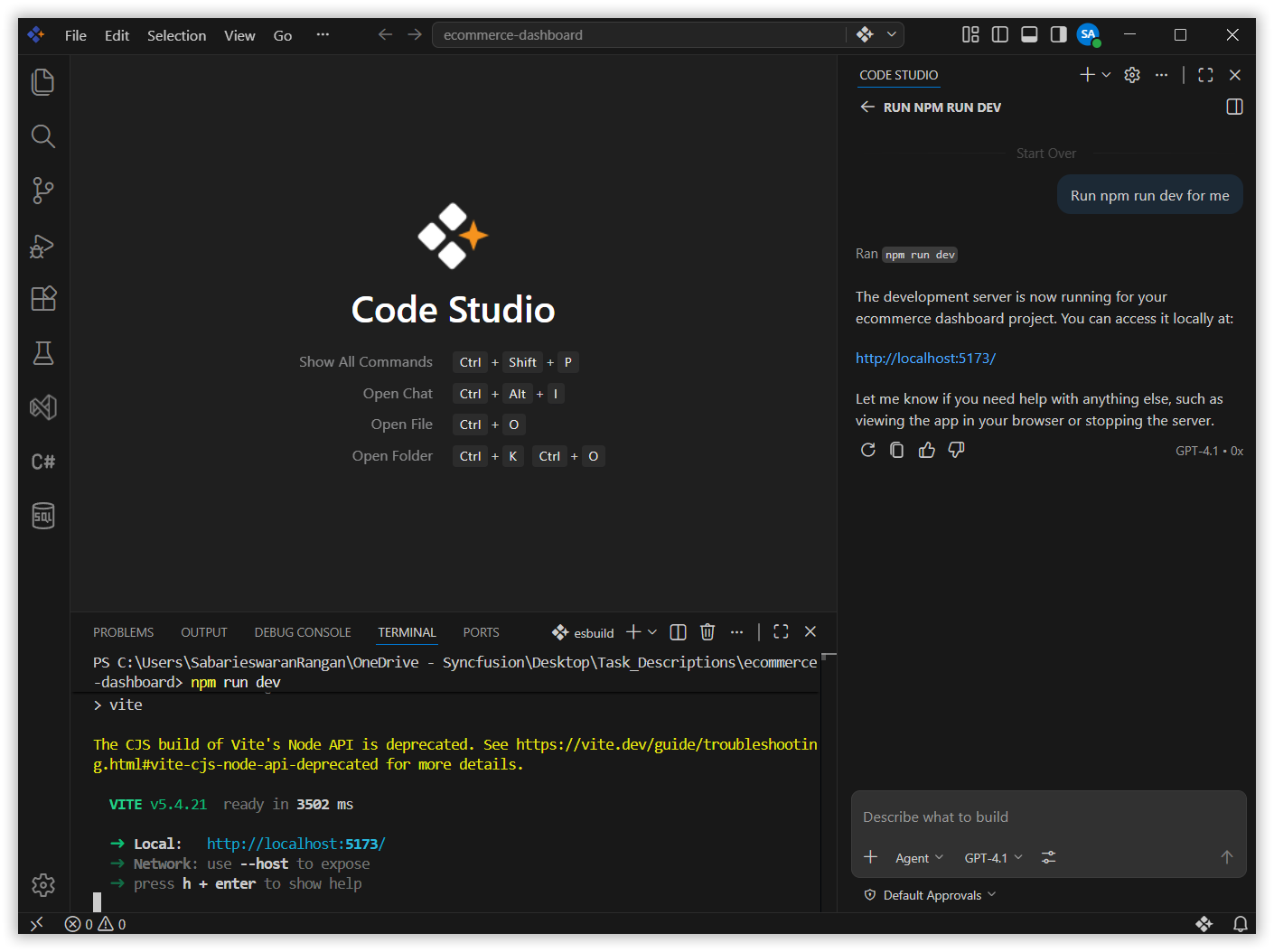Open the localhost:5173 link in chat
The image size is (1274, 952).
pyautogui.click(x=925, y=359)
